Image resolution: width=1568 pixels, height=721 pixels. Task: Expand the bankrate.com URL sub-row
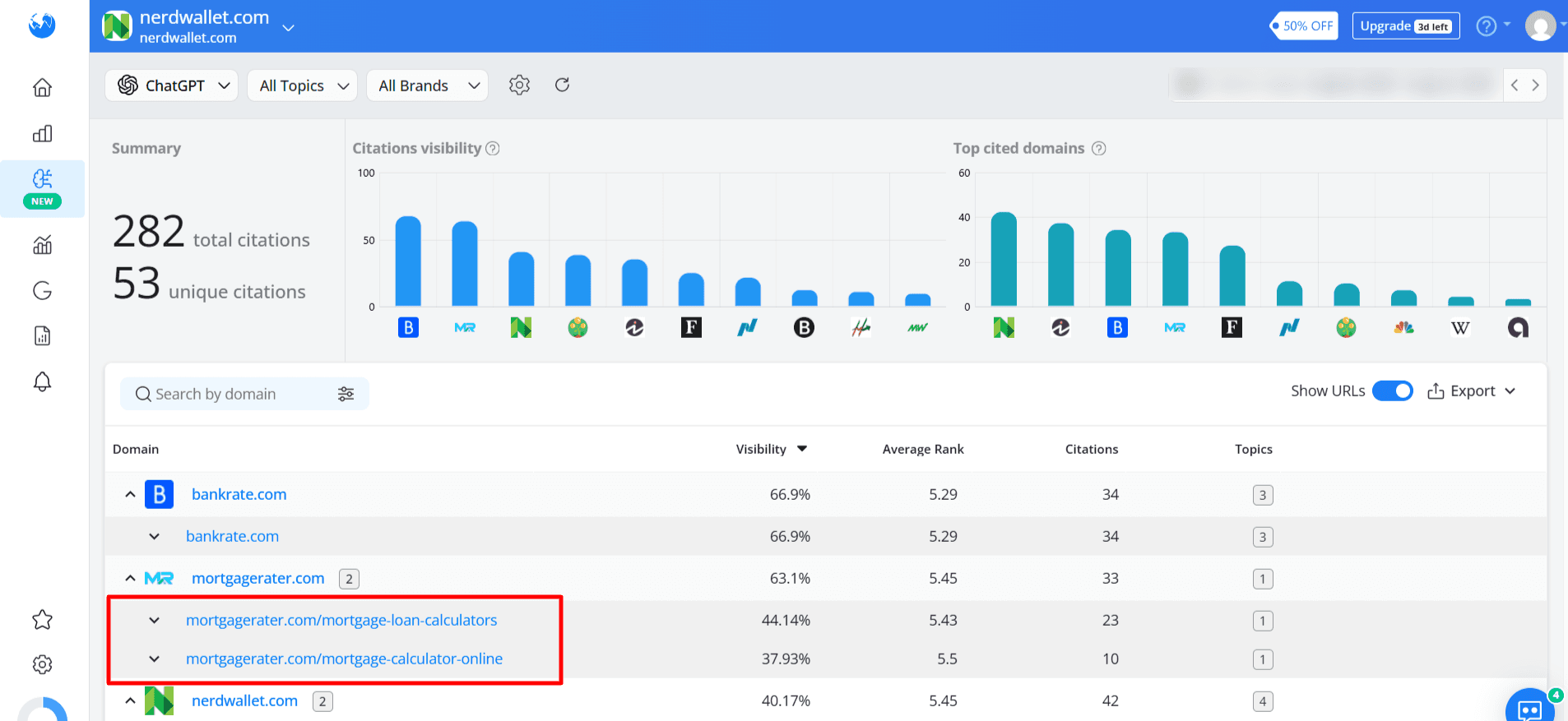[x=154, y=536]
